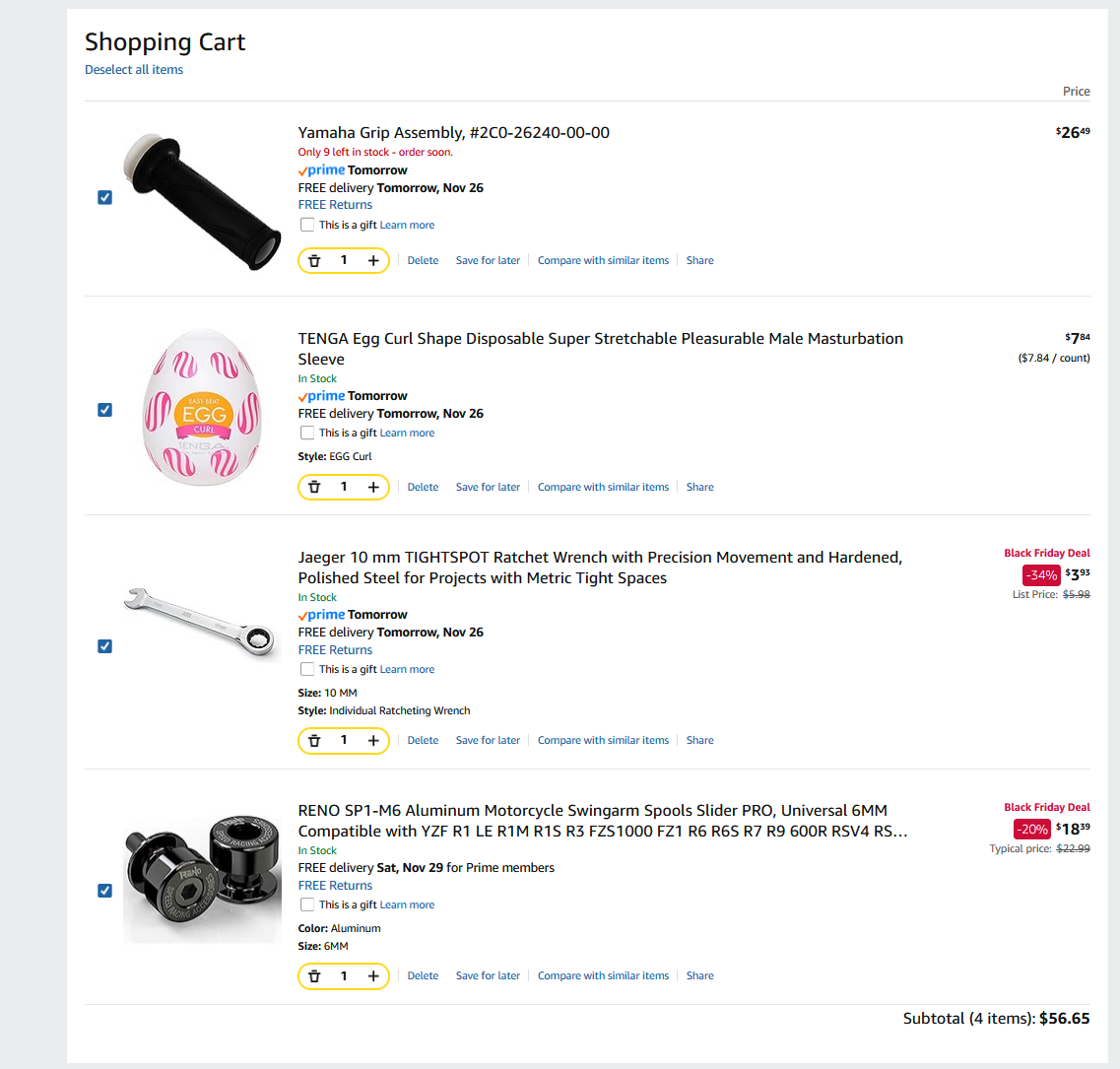Click trash icon for RENO Swingarm Spools
The width and height of the screenshot is (1120, 1069).
click(x=314, y=976)
